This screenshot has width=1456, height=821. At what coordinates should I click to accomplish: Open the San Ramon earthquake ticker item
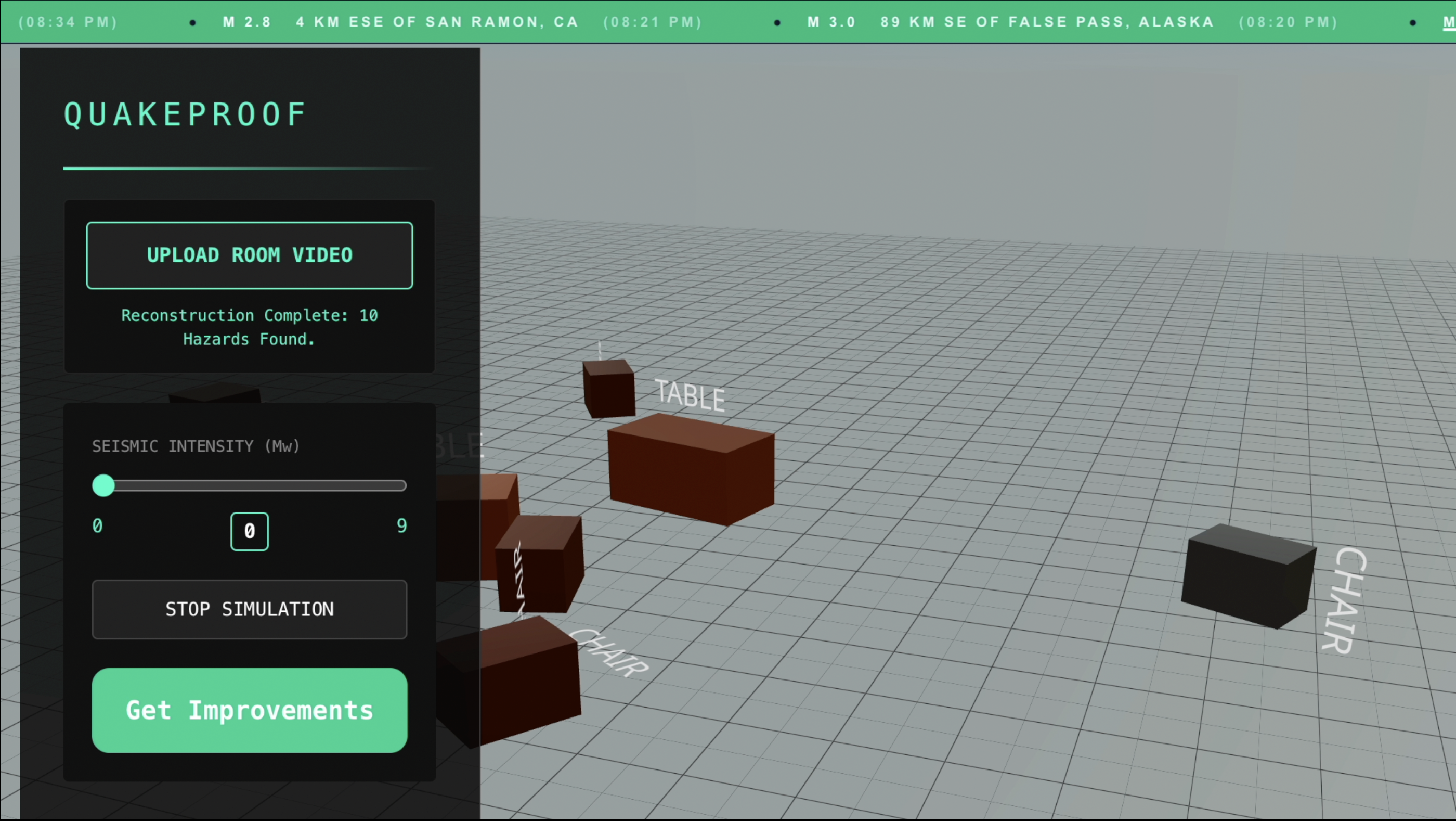pos(437,22)
